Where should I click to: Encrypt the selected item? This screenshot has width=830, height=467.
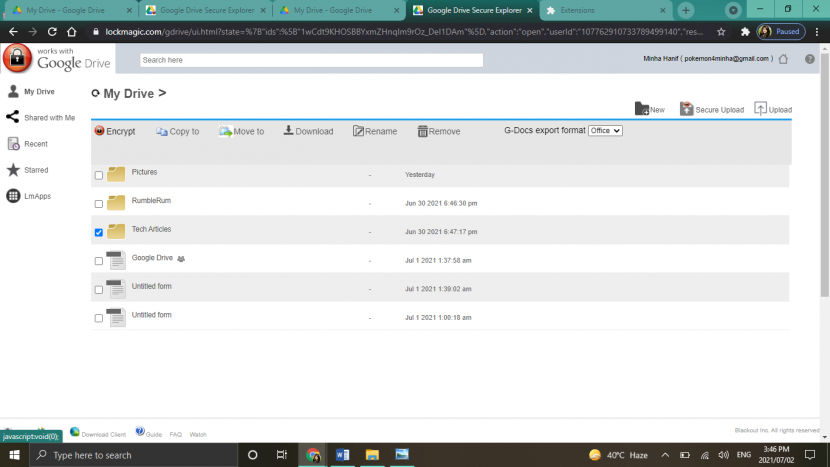tap(115, 131)
